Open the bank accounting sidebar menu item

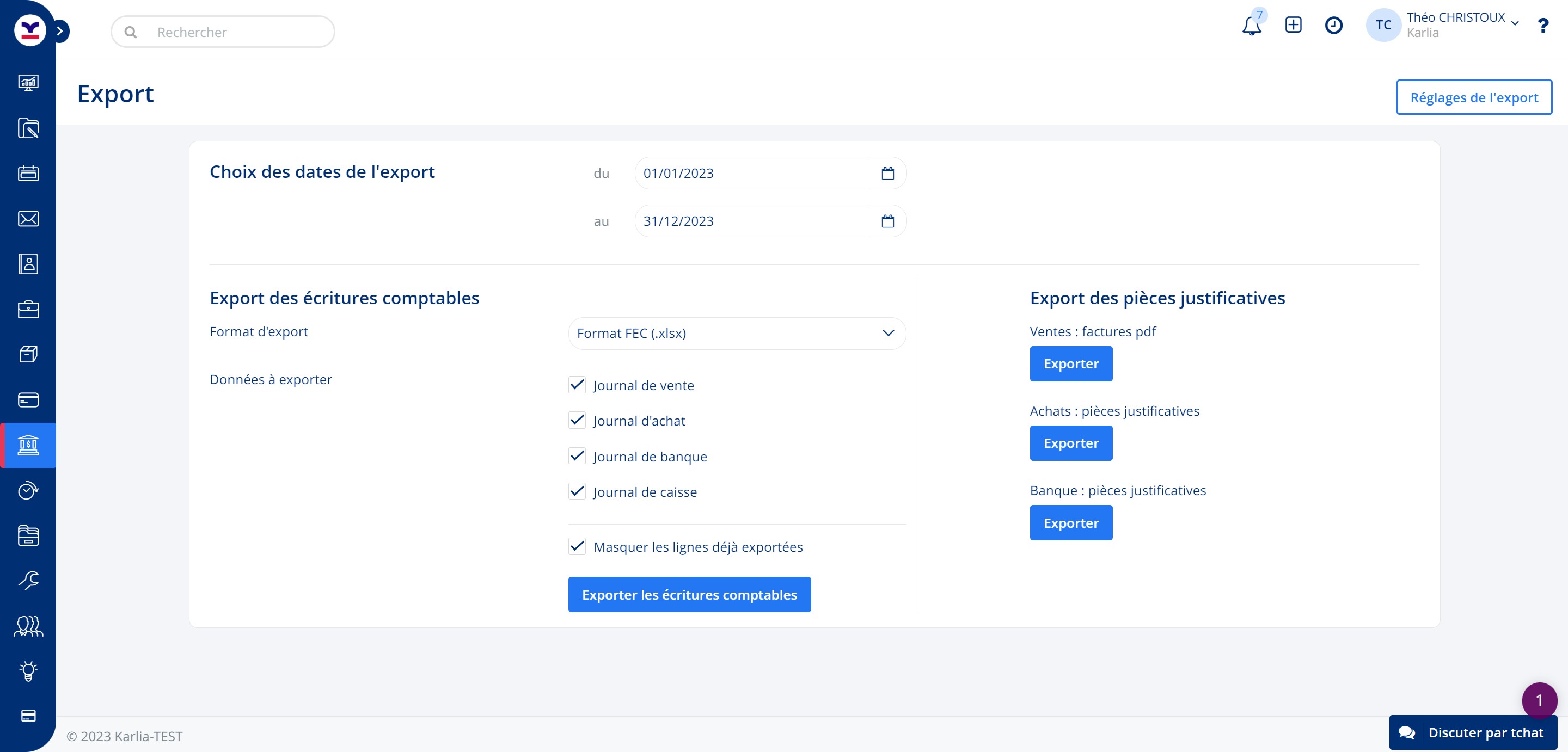[x=28, y=445]
